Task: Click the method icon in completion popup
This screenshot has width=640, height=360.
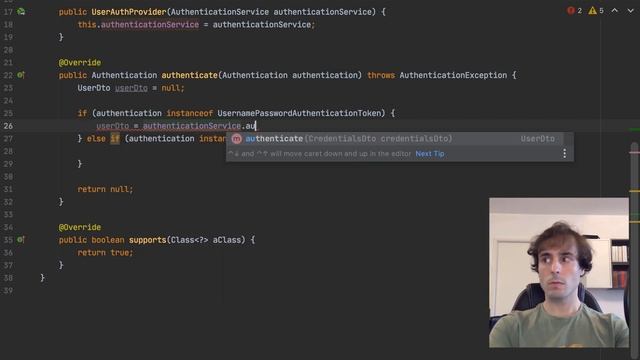Action: (x=236, y=139)
